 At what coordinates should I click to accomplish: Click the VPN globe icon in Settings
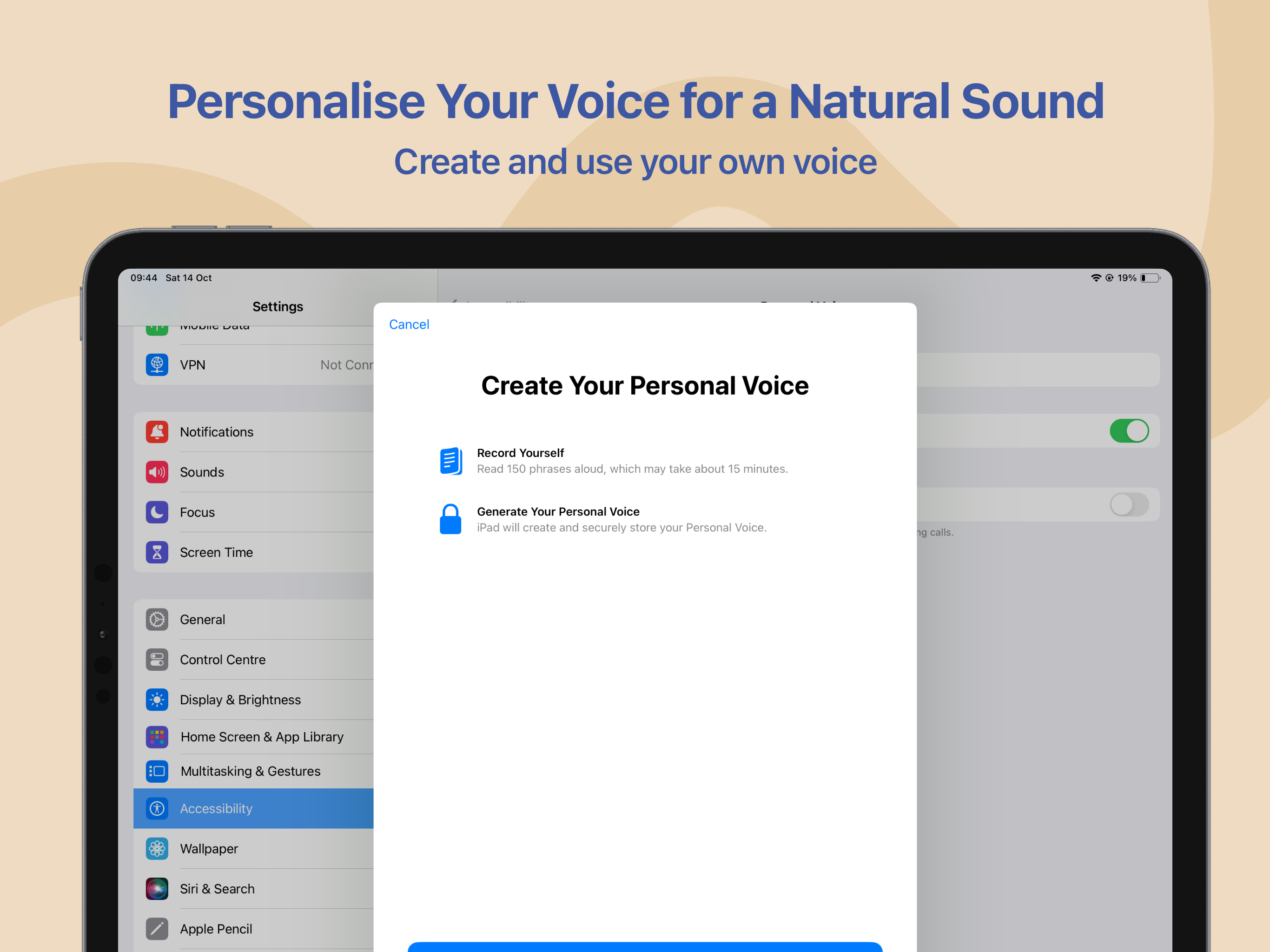coord(157,364)
